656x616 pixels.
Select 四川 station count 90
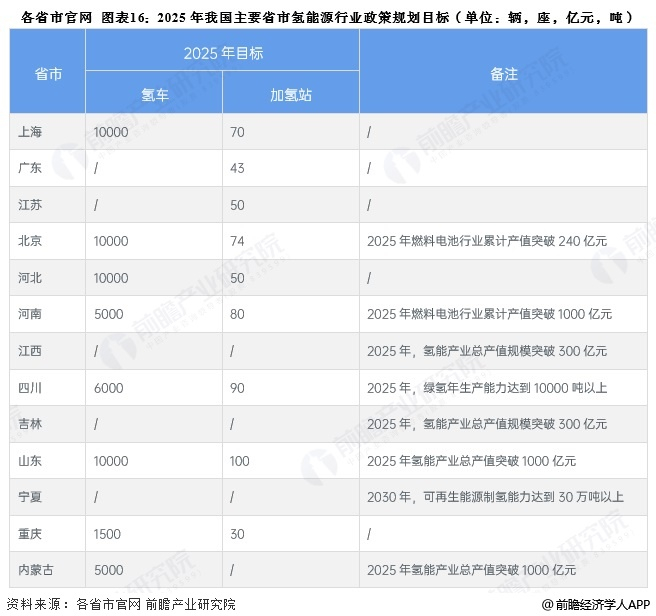(237, 388)
